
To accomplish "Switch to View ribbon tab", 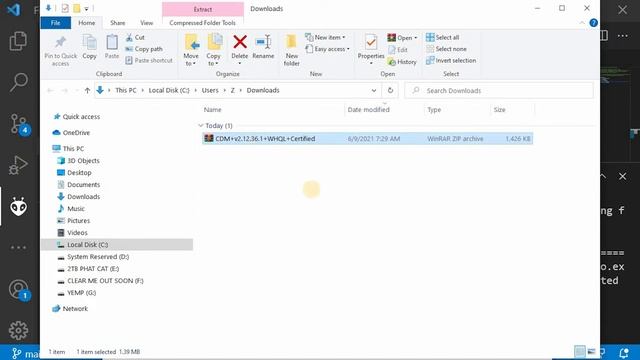I will coord(147,23).
